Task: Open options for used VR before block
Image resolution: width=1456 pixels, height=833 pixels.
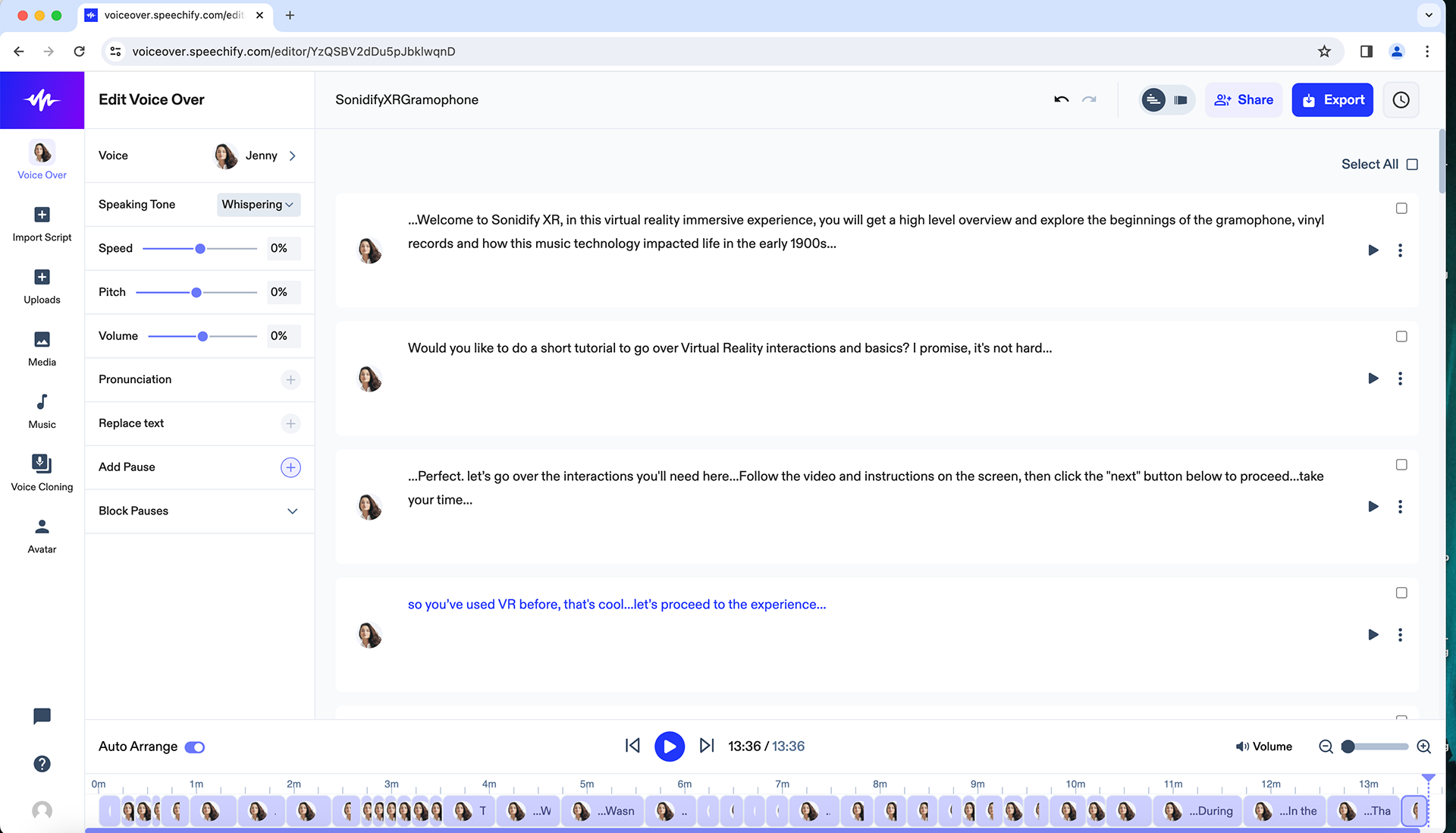Action: (x=1400, y=635)
